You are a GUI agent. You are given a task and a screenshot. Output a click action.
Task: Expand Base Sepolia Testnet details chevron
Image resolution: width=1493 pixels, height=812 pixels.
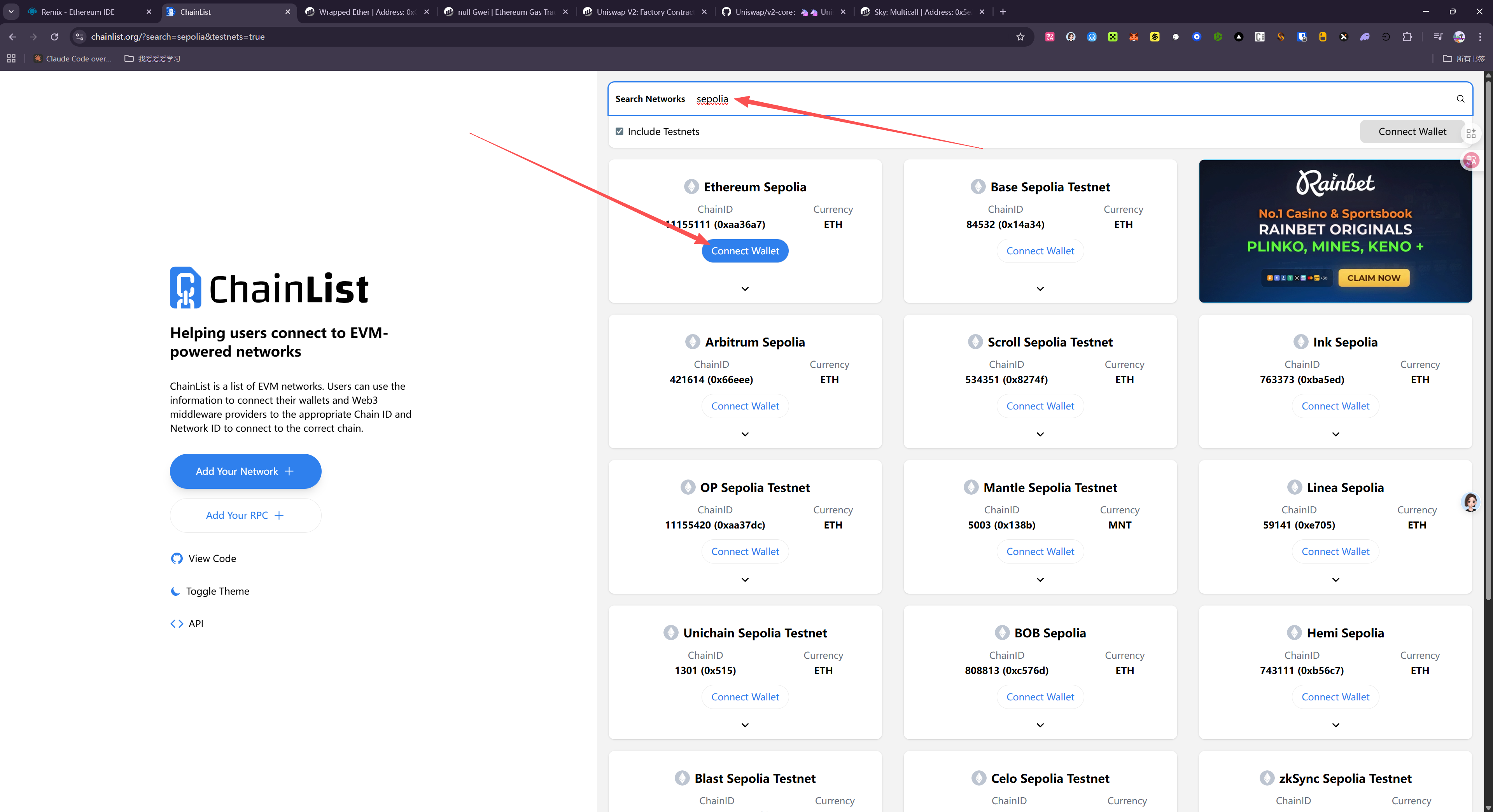click(1040, 289)
